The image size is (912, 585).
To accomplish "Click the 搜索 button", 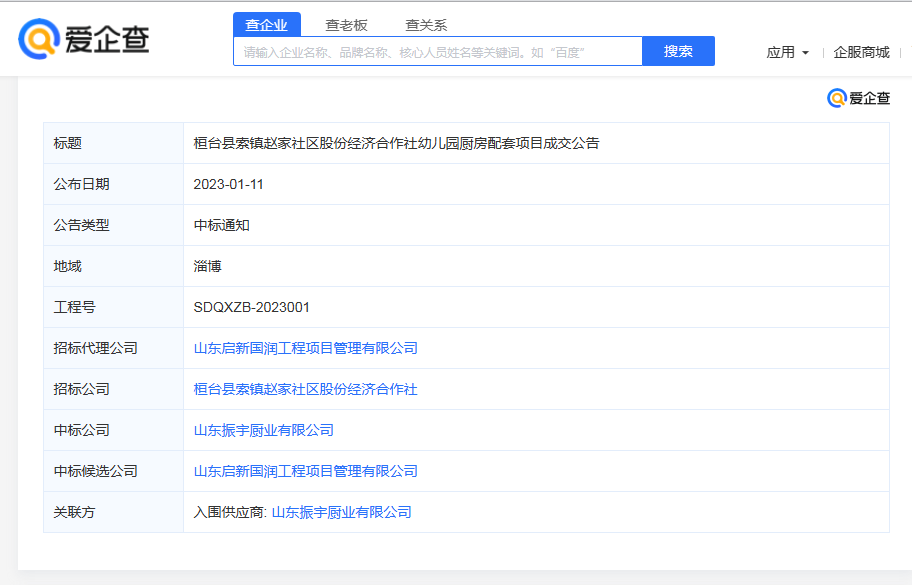I will [x=678, y=51].
